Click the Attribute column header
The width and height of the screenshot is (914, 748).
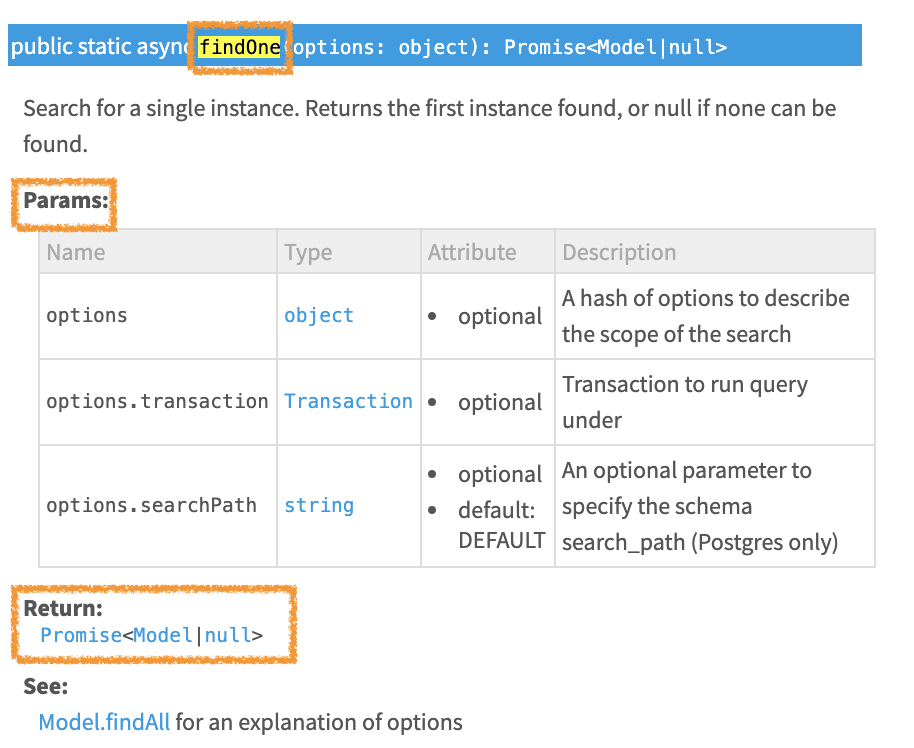pos(487,252)
